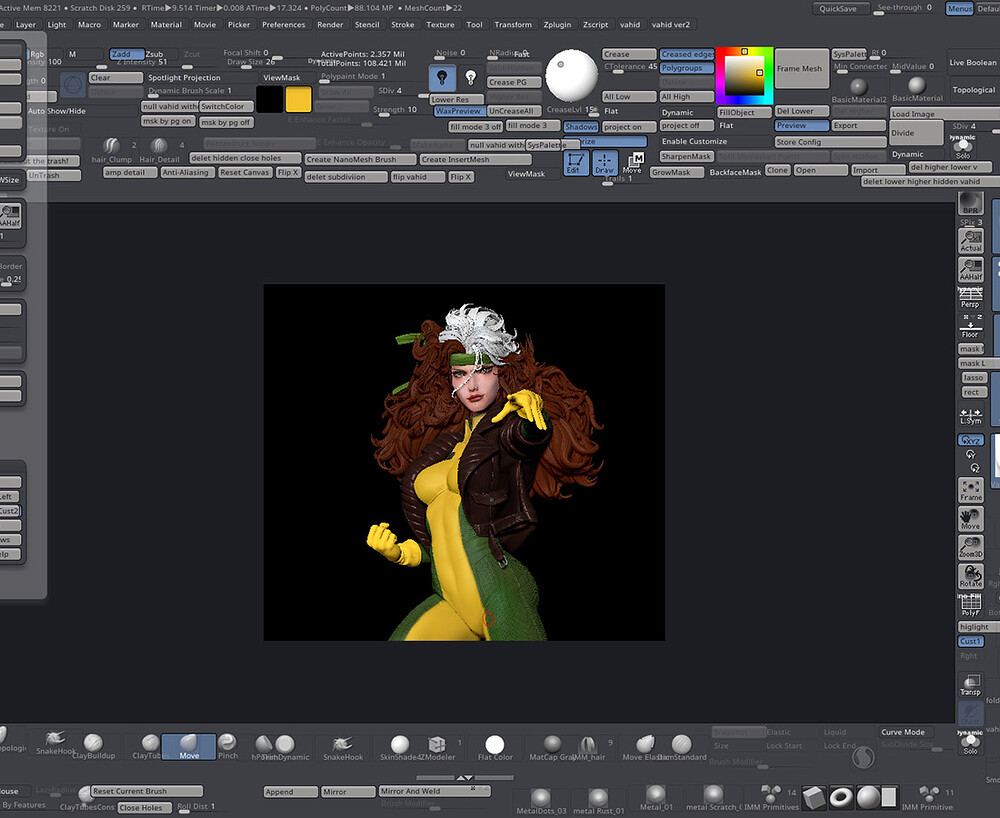Toggle Live Boolean
Image resolution: width=1000 pixels, height=818 pixels.
(973, 62)
